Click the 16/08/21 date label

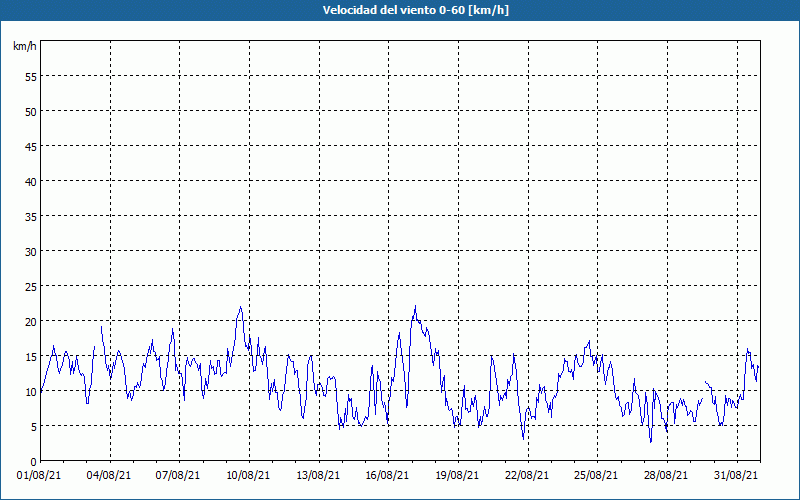coord(387,475)
